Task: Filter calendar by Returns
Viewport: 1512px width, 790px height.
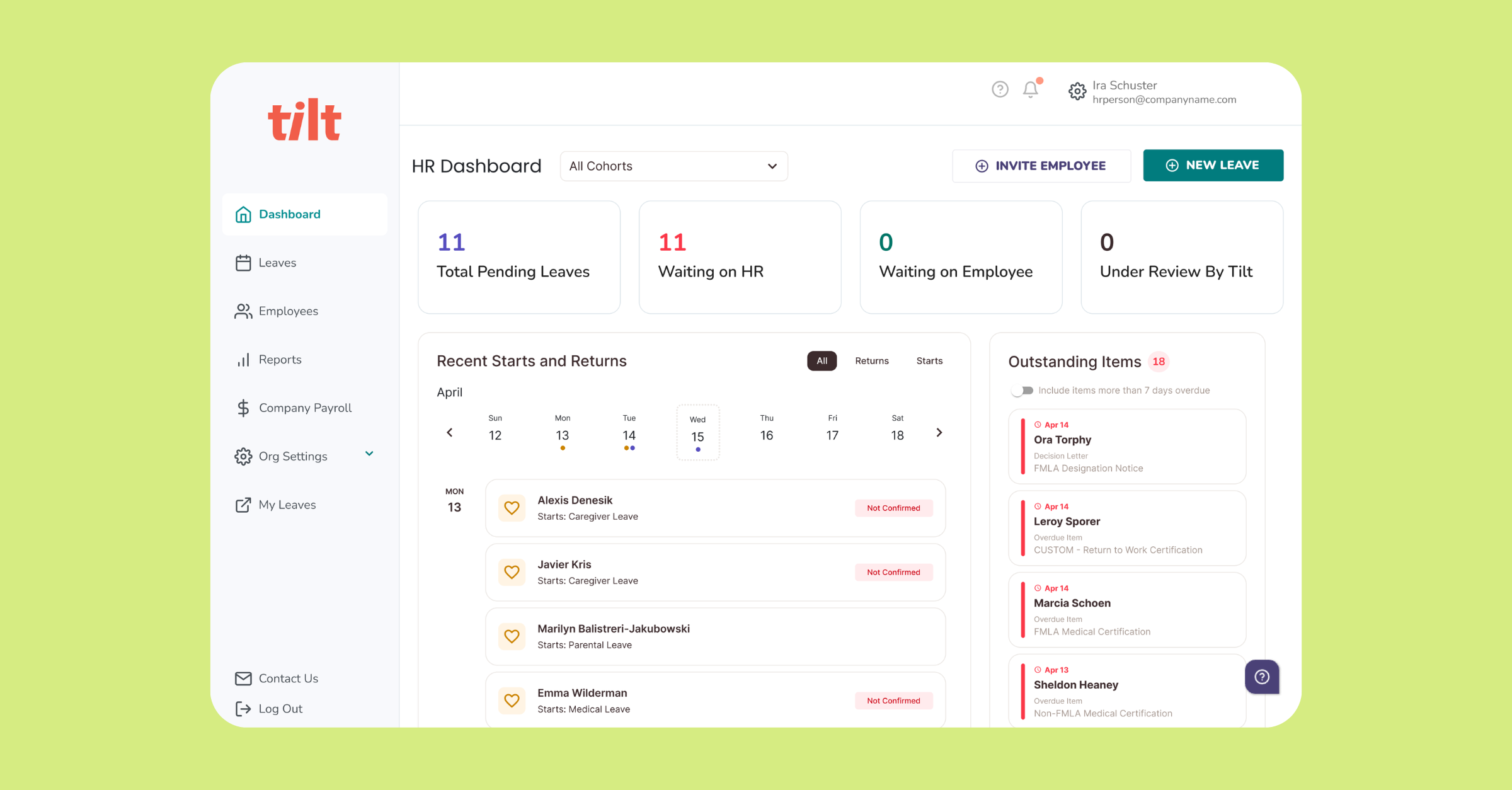Action: 872,361
